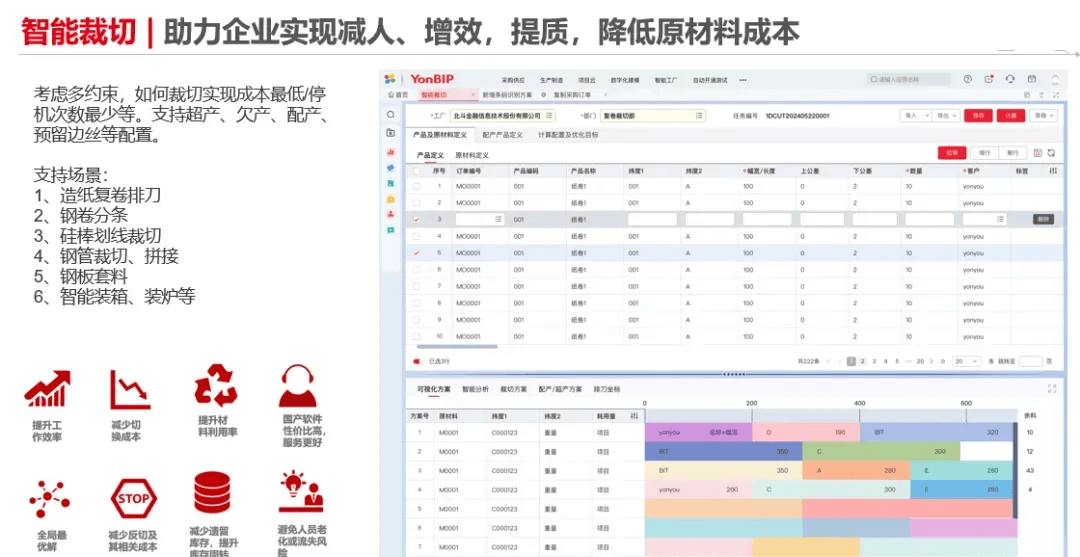Open the help question mark icon
1080x557 pixels.
point(968,79)
